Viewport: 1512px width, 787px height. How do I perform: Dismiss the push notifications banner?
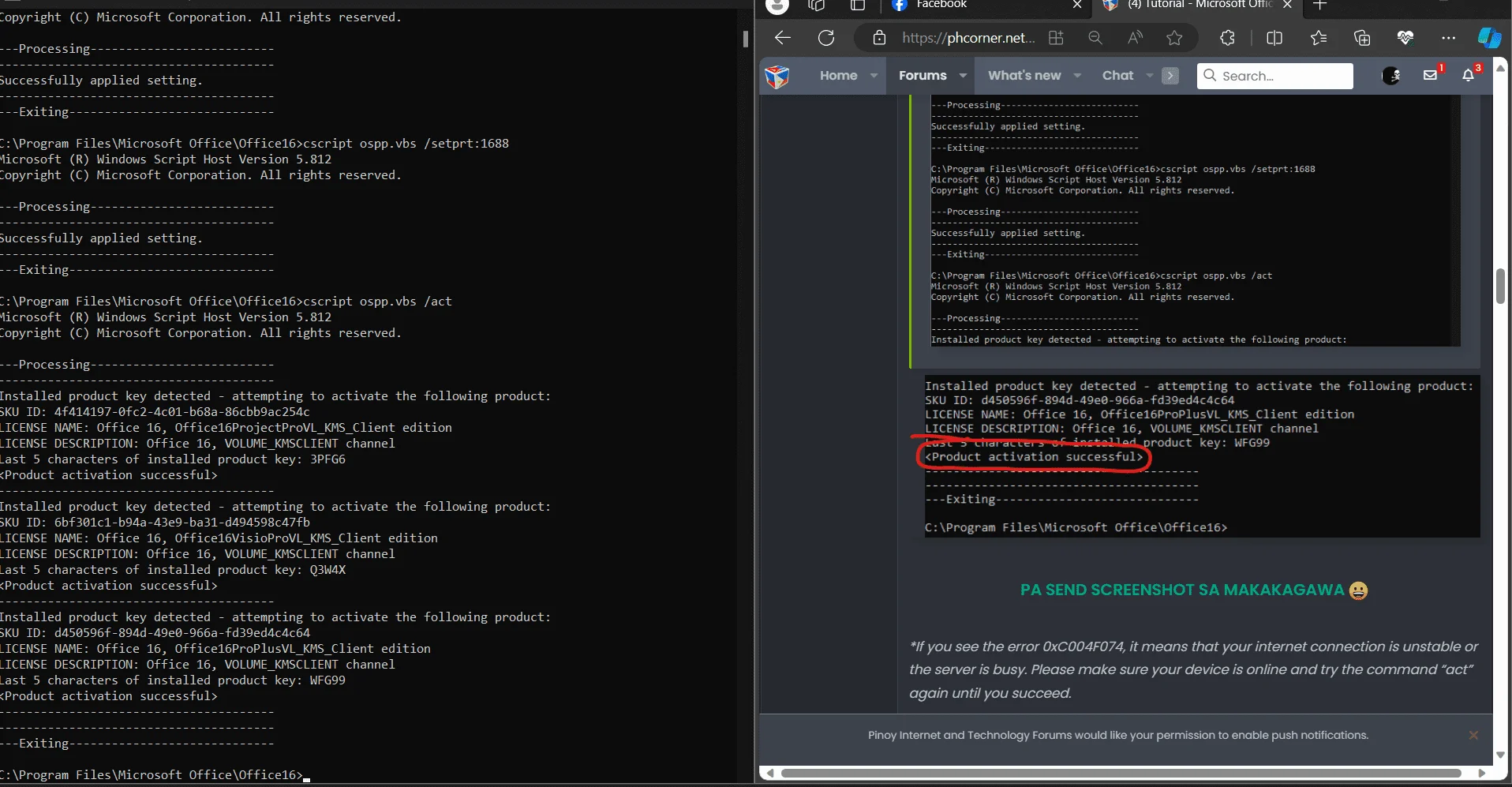1473,735
